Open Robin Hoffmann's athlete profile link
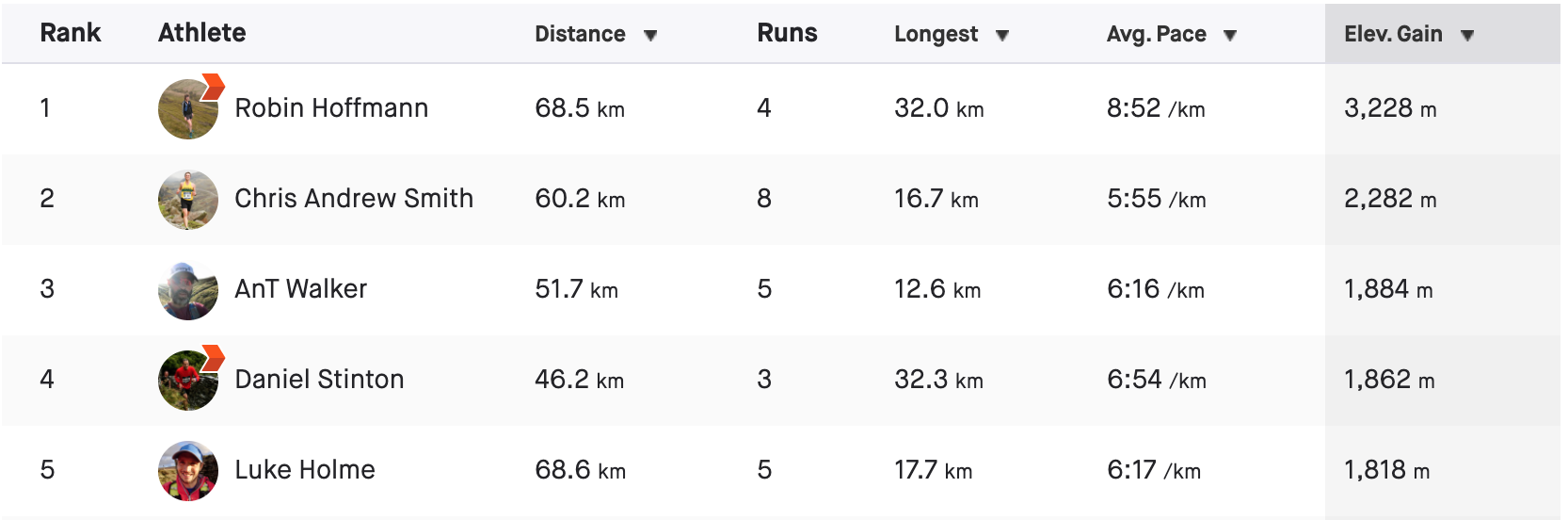Viewport: 1568px width, 520px height. (331, 108)
